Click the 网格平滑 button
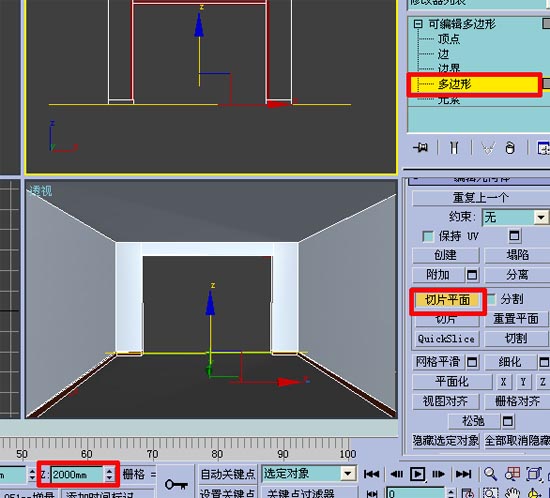Viewport: 550px width, 498px height. coord(438,362)
